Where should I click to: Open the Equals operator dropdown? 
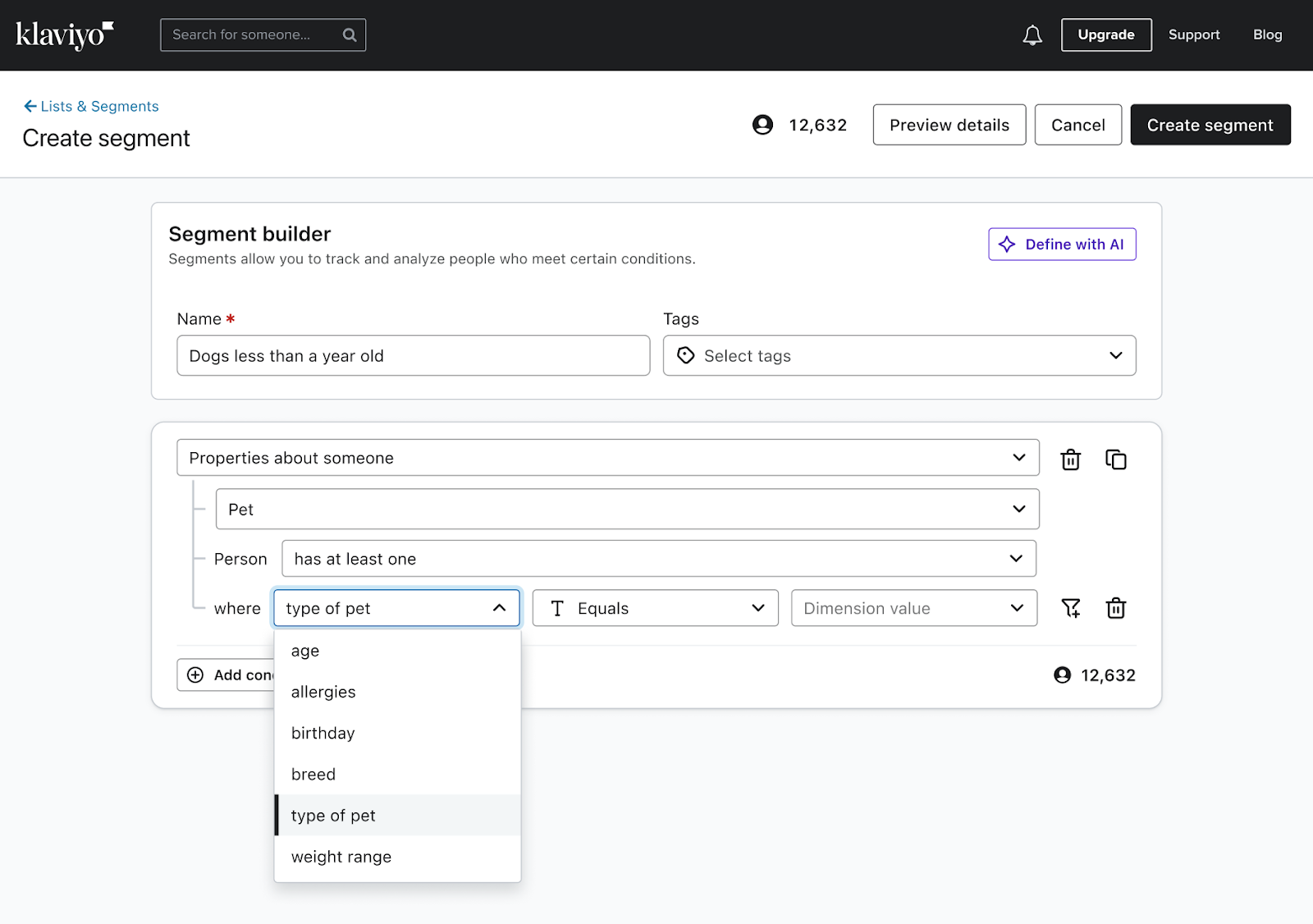[655, 608]
